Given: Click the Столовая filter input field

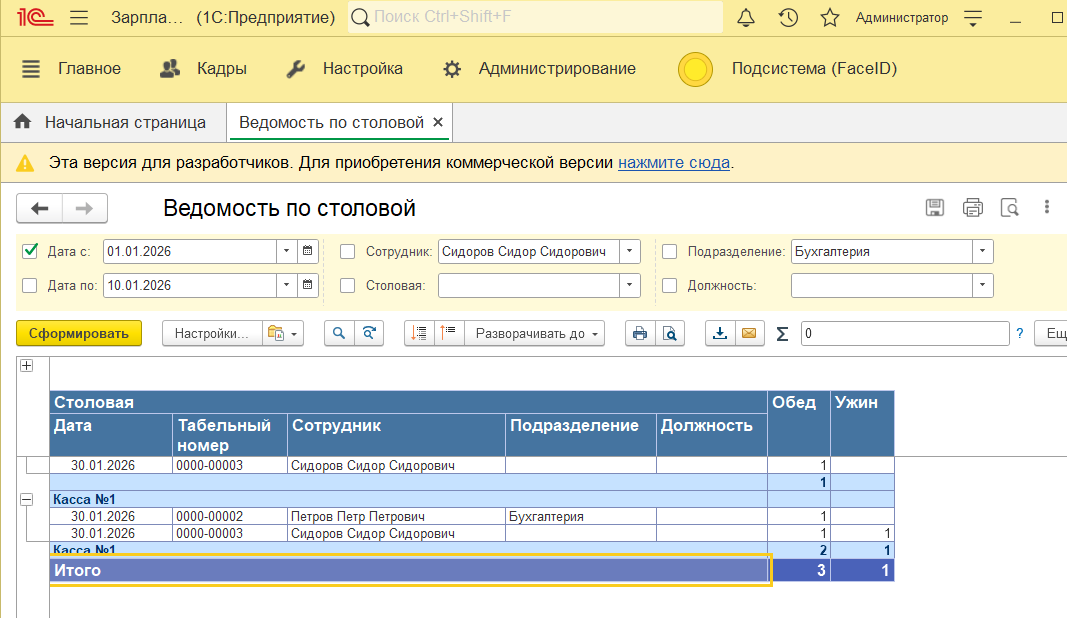Looking at the screenshot, I should (528, 286).
